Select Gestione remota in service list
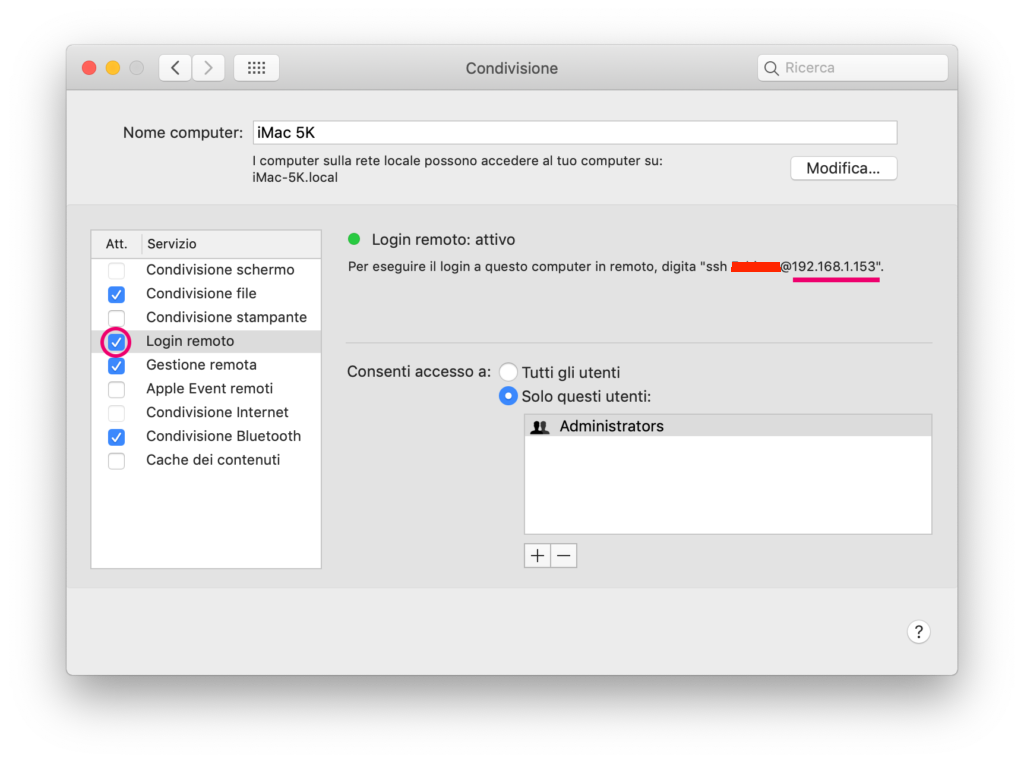This screenshot has height=763, width=1024. [x=201, y=365]
